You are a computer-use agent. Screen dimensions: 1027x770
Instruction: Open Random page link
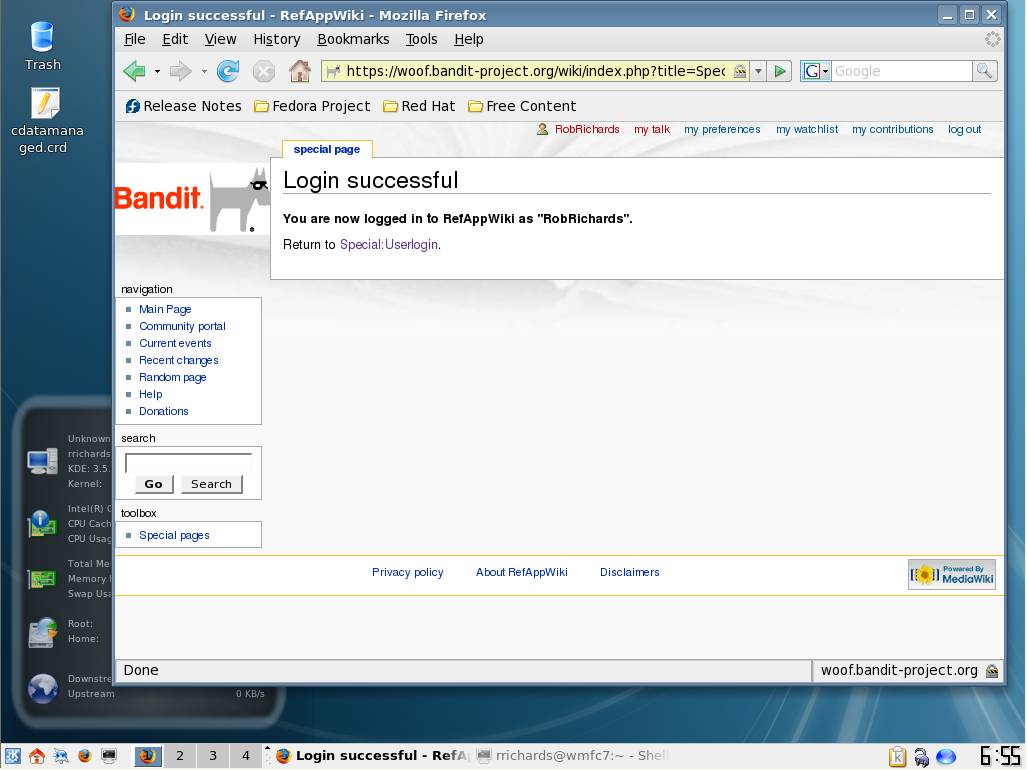click(x=172, y=377)
